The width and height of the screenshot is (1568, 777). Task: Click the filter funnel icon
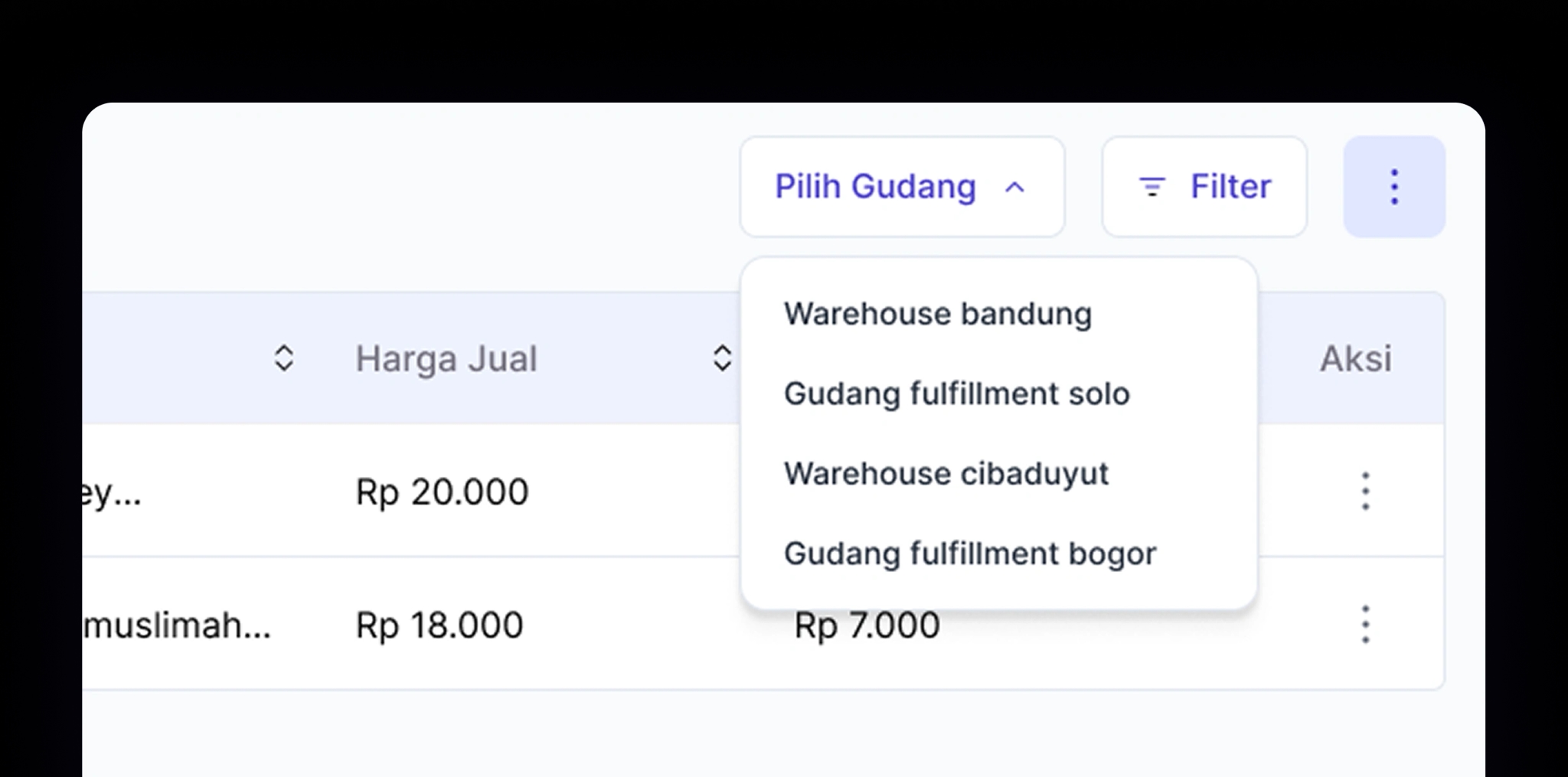[x=1151, y=186]
